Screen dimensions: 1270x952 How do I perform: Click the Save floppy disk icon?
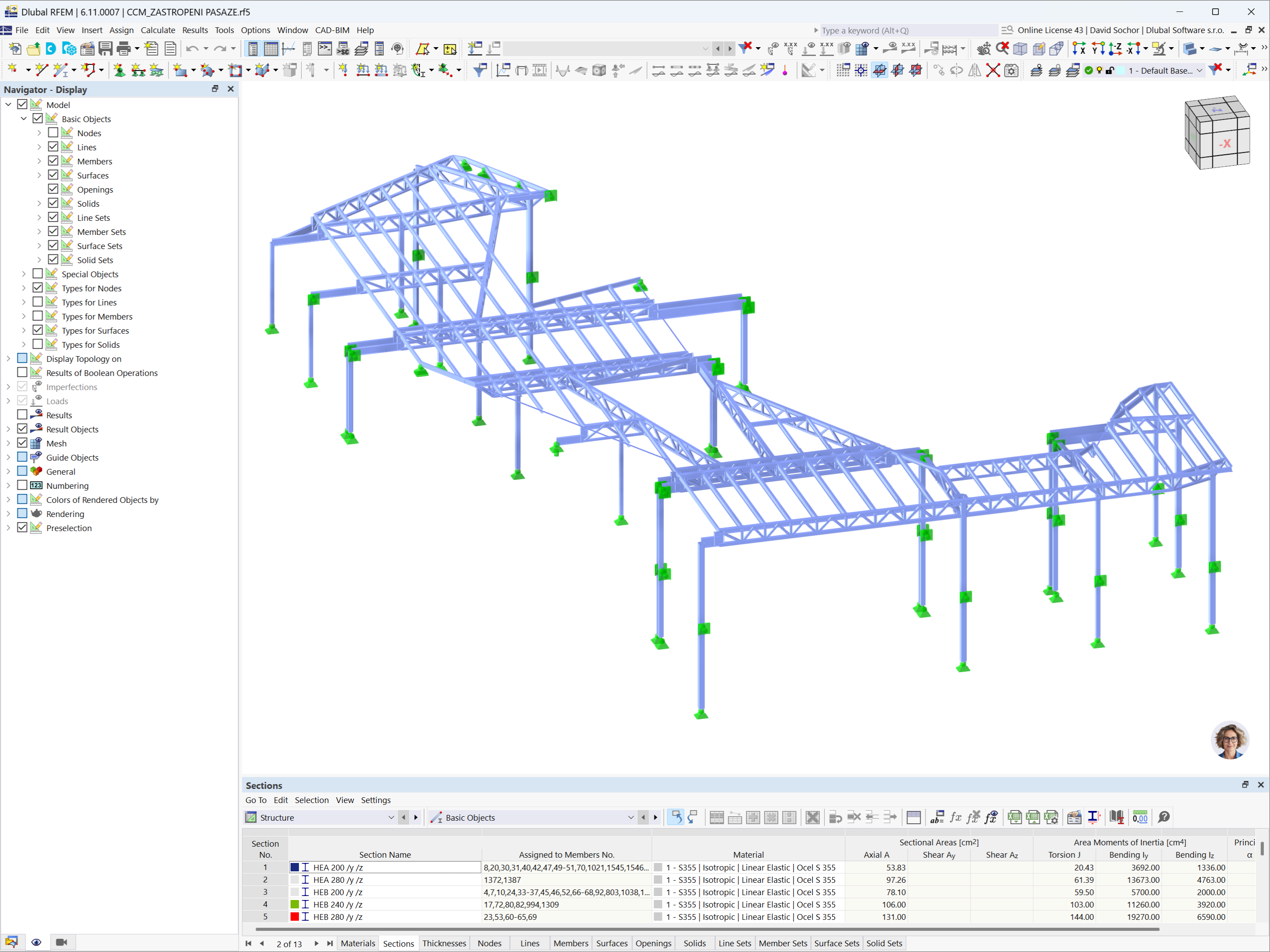tap(105, 49)
